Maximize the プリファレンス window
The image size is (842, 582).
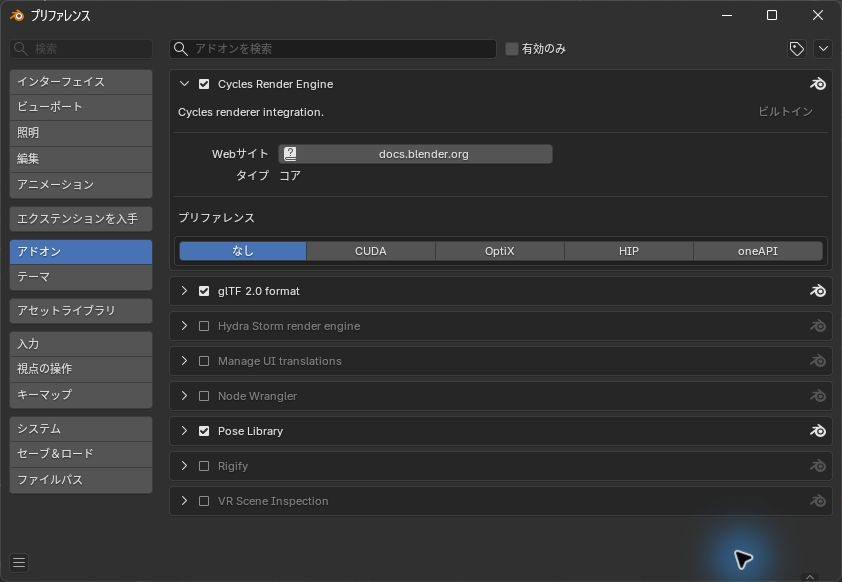click(x=772, y=15)
